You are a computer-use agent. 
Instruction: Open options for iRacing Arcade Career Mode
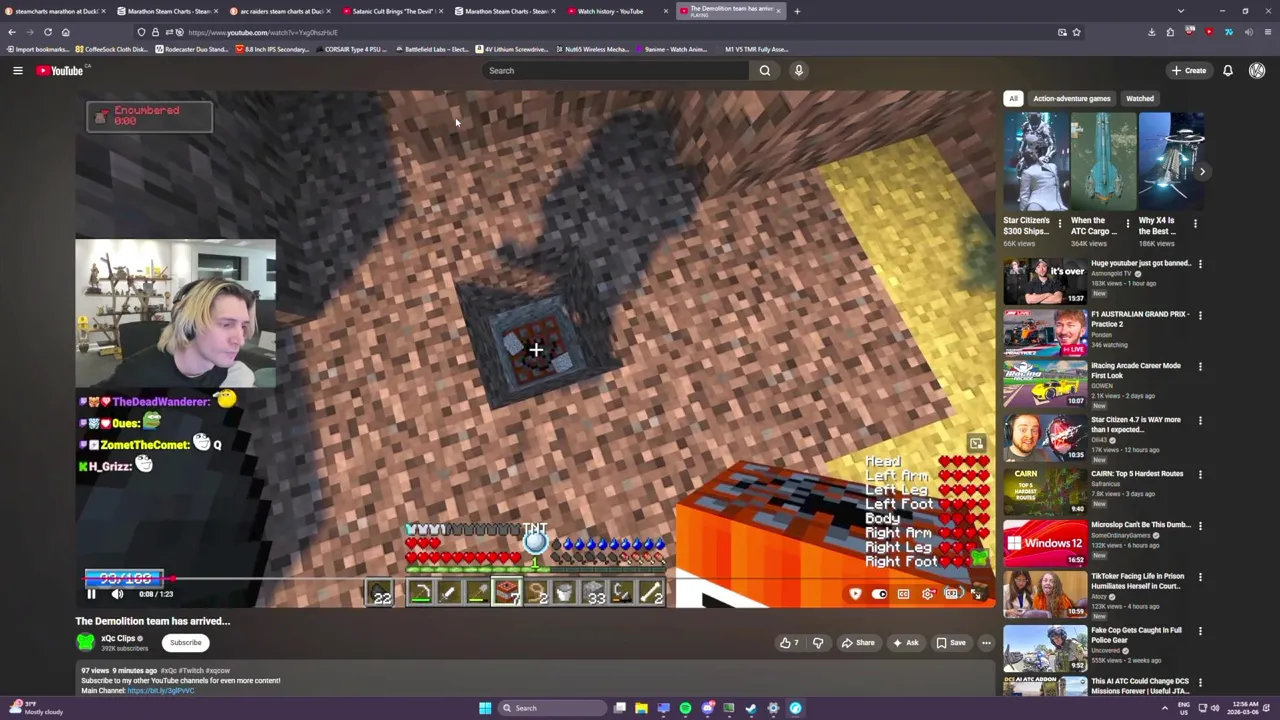tap(1200, 366)
